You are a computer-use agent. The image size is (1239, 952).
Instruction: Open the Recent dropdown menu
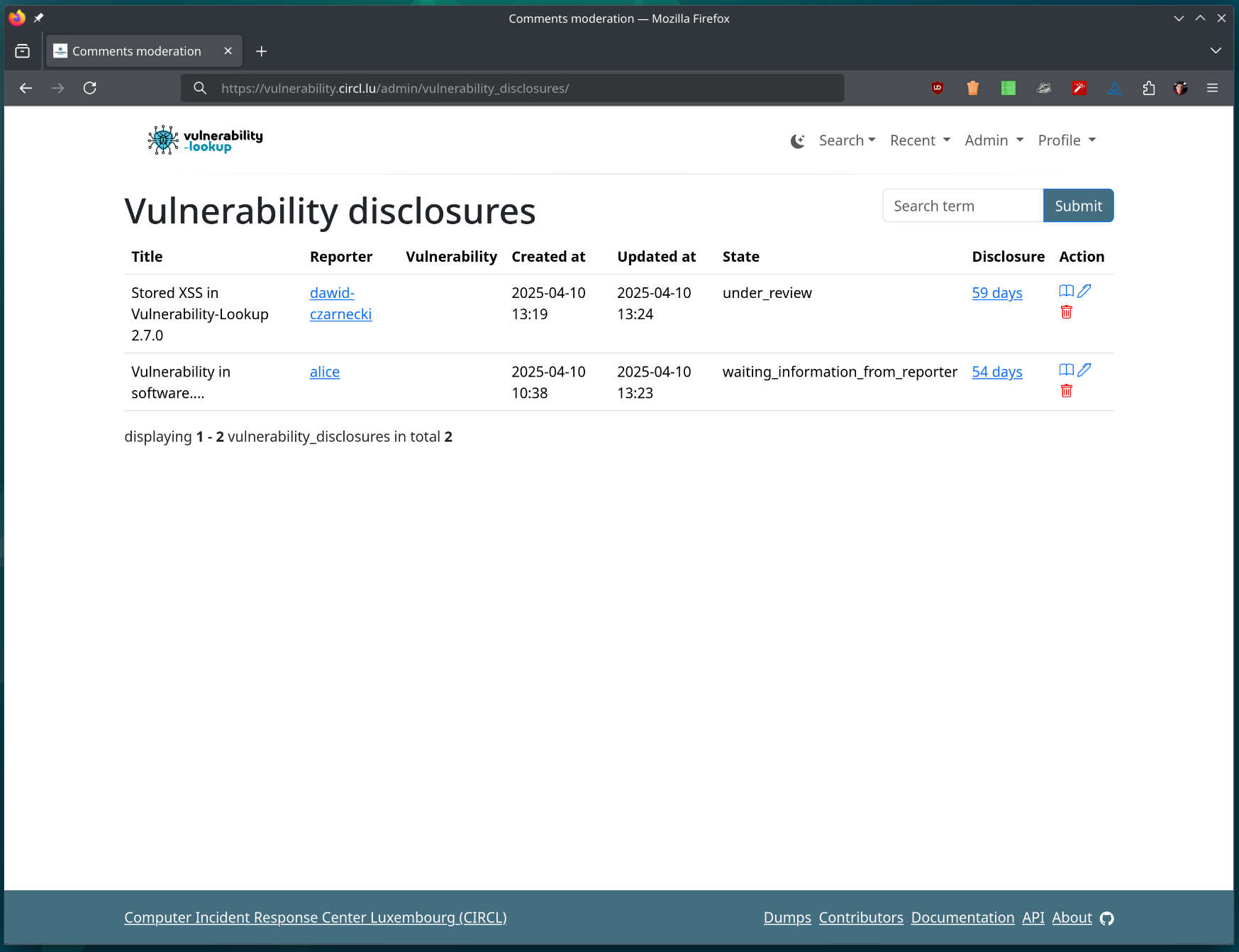point(920,140)
